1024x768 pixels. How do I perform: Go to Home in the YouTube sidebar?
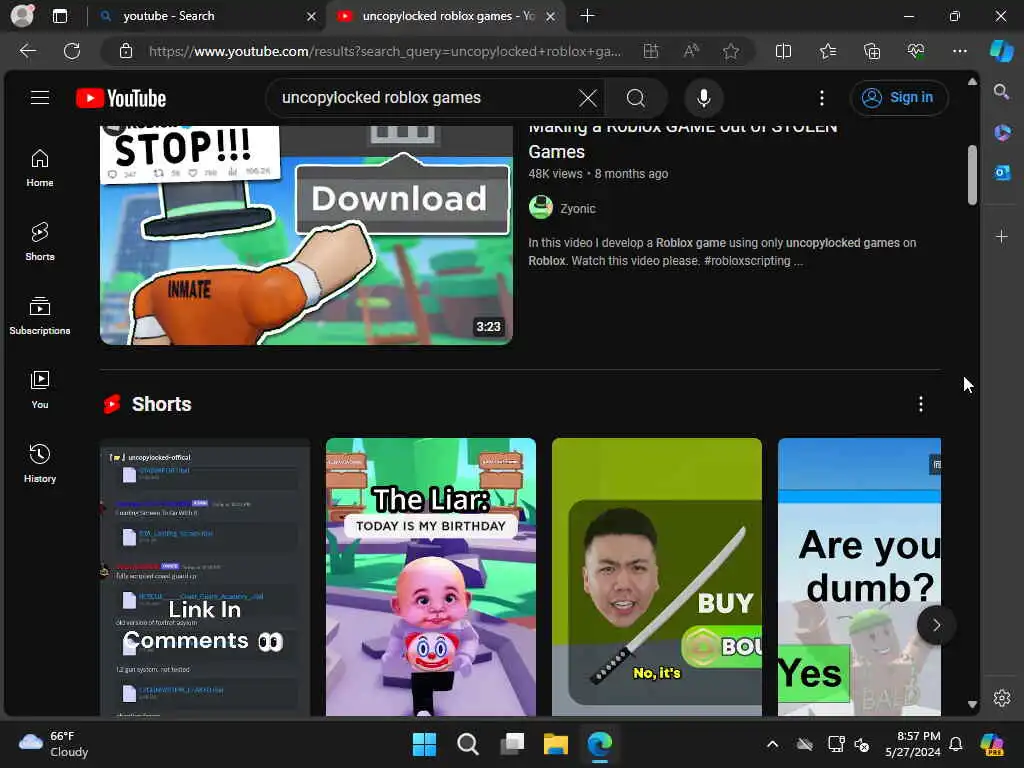[40, 168]
